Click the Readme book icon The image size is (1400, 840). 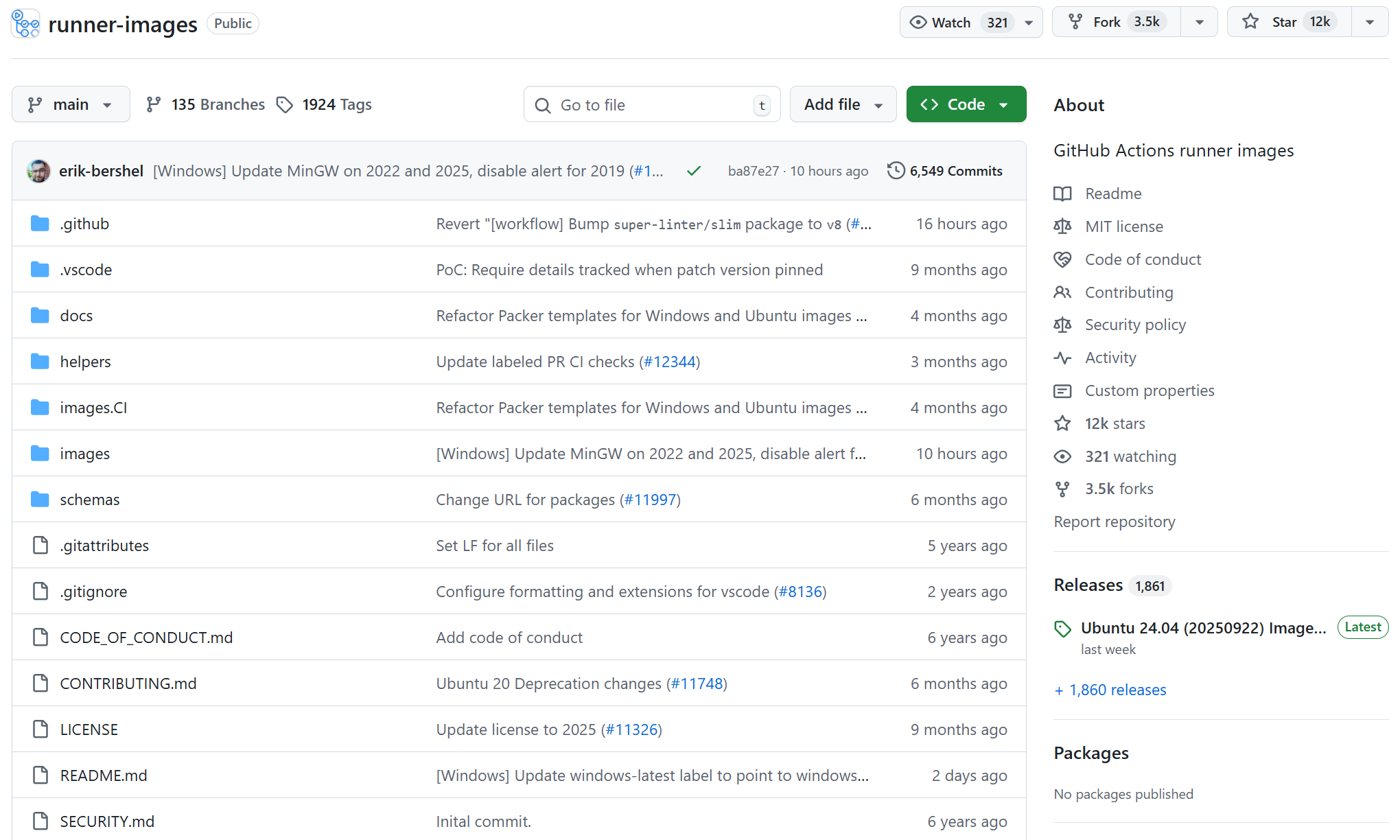coord(1062,194)
